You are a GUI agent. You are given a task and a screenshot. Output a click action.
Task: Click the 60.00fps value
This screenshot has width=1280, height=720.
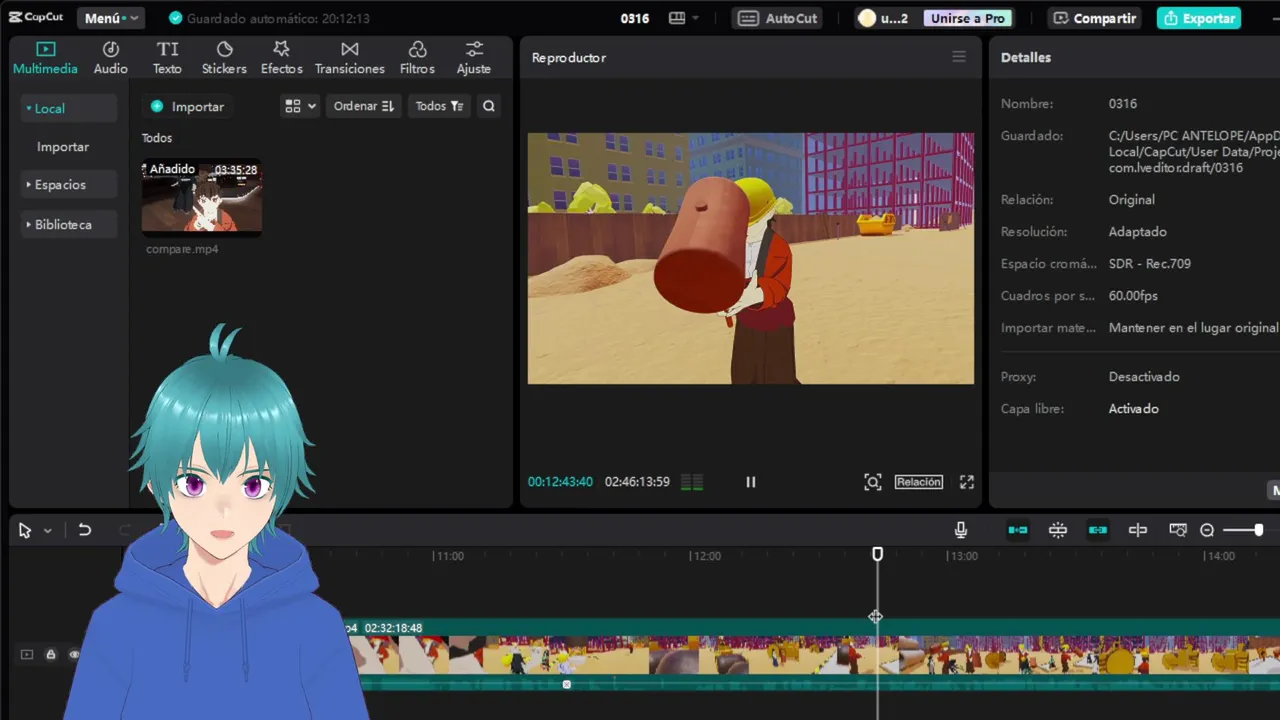[1133, 296]
